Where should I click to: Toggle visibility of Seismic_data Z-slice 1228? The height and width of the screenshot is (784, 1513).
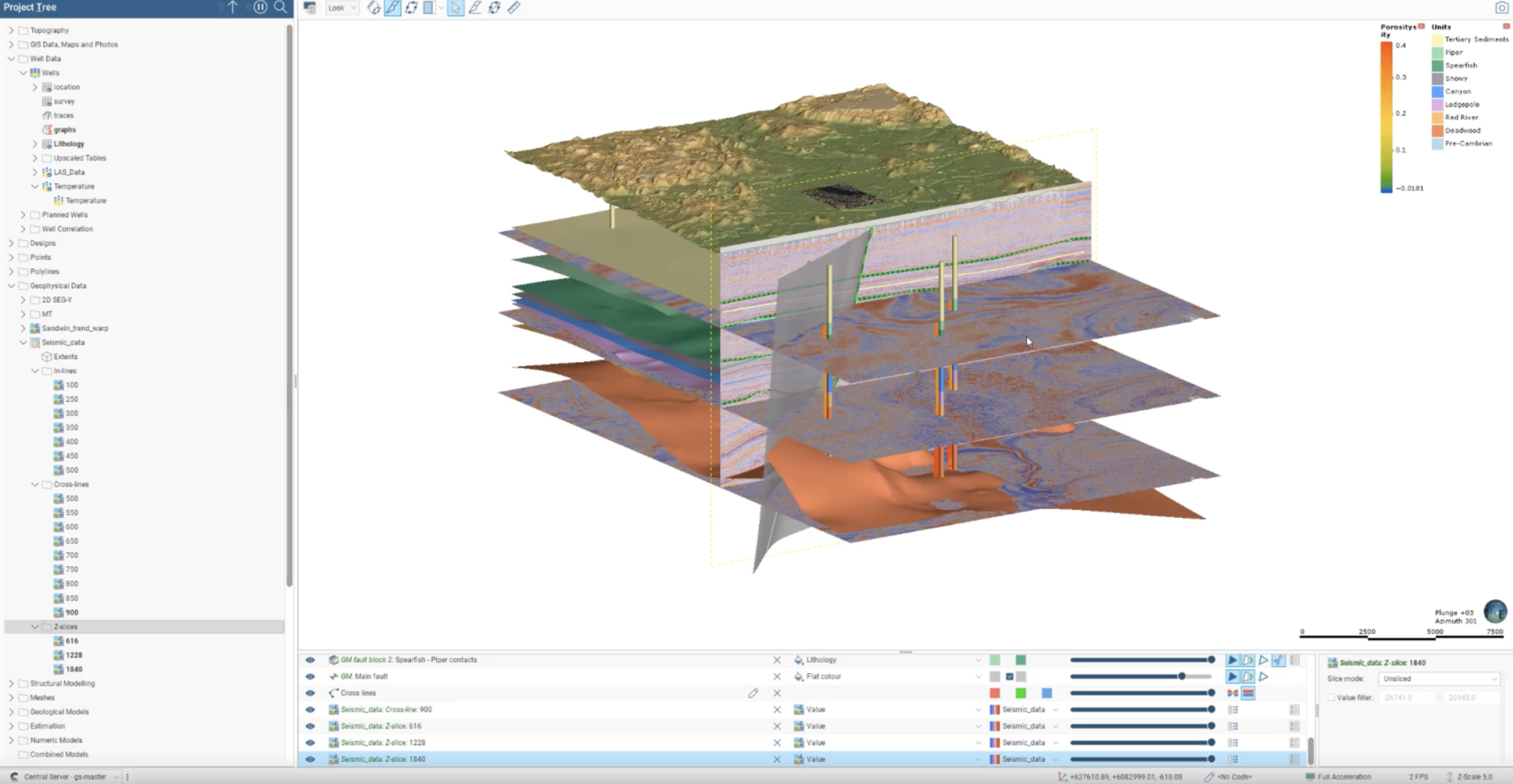(310, 743)
